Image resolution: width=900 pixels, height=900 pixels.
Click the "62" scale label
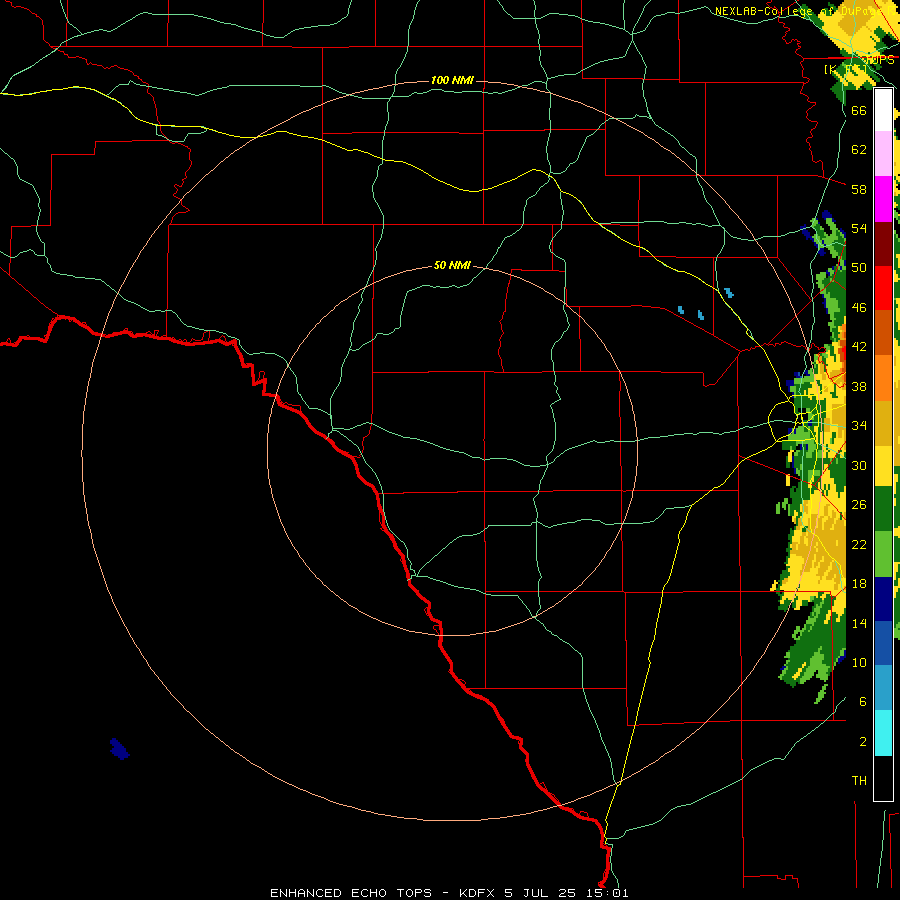click(x=859, y=150)
